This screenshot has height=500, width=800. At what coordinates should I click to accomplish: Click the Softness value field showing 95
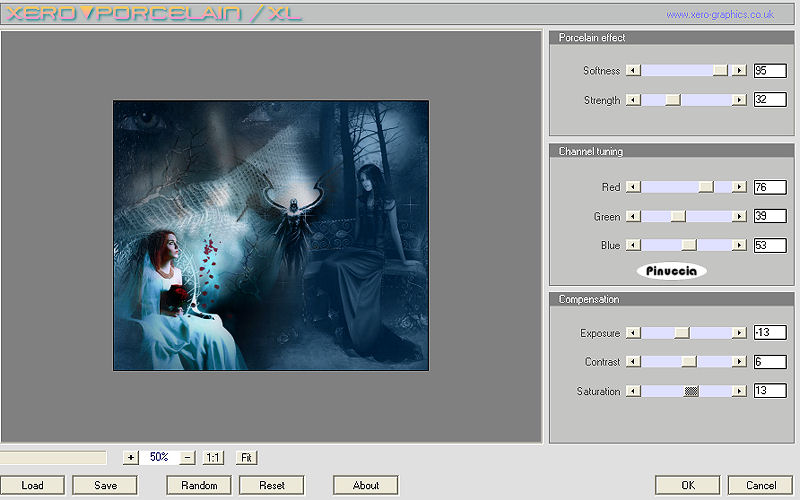[x=770, y=70]
